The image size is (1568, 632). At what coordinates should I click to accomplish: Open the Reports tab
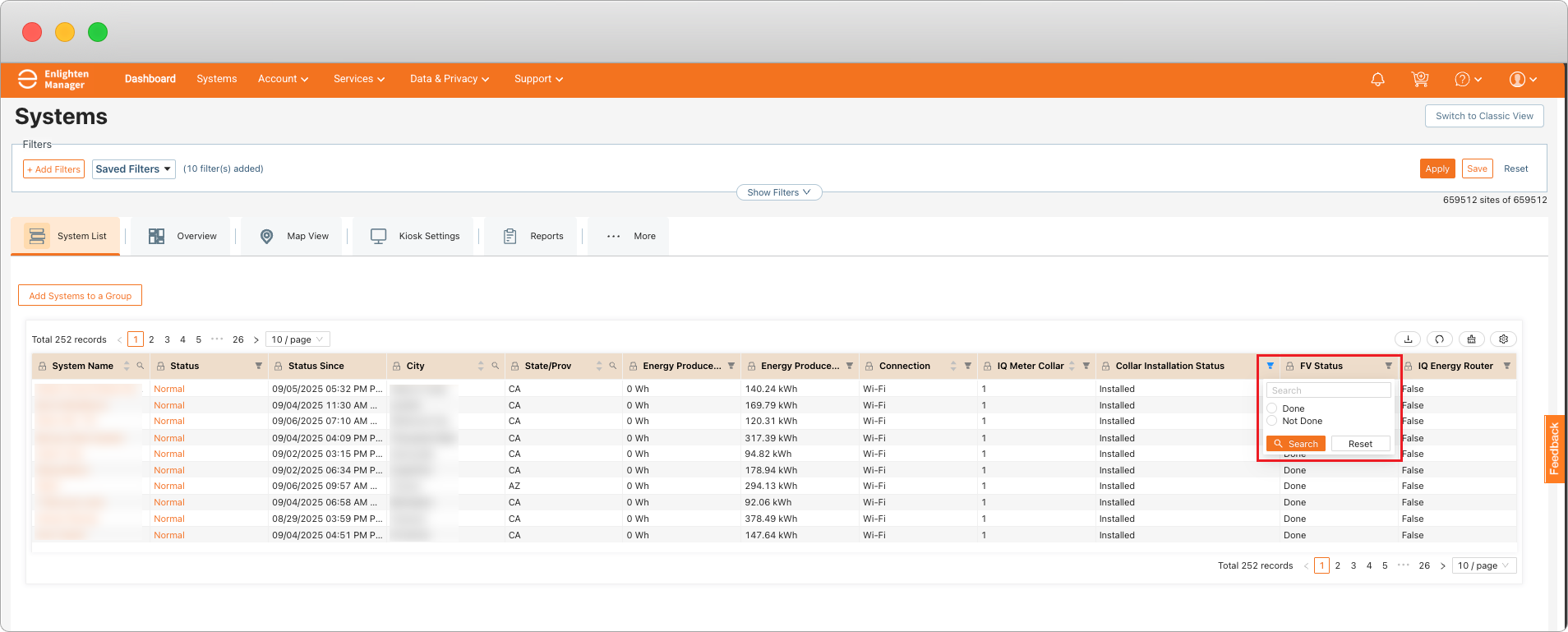click(x=533, y=236)
